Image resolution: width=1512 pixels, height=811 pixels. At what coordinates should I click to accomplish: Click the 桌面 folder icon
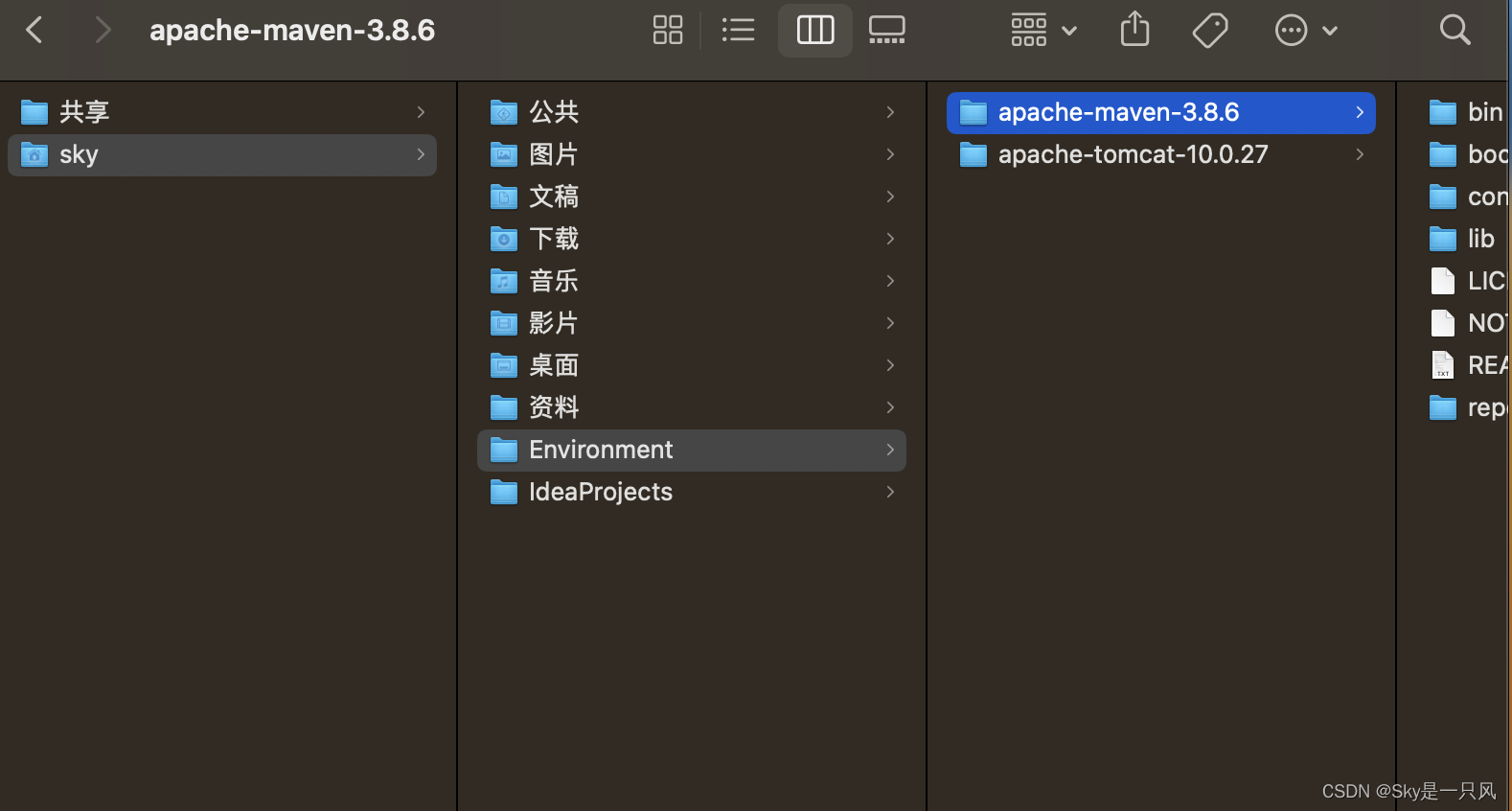[504, 366]
